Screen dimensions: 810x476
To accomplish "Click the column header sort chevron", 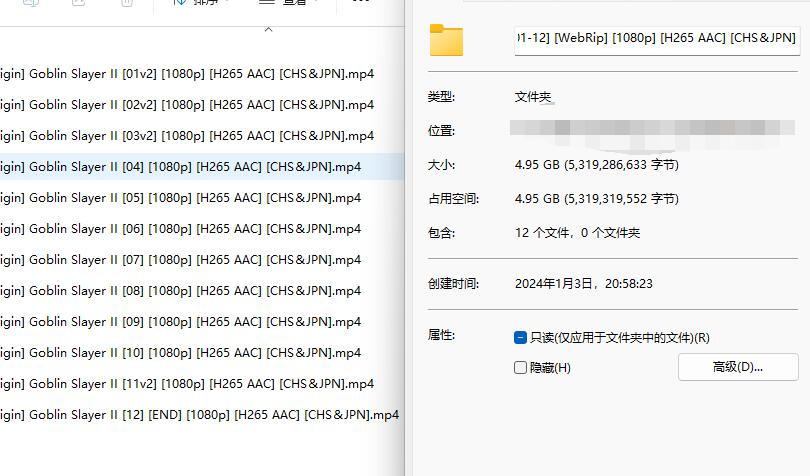I will coord(268,30).
